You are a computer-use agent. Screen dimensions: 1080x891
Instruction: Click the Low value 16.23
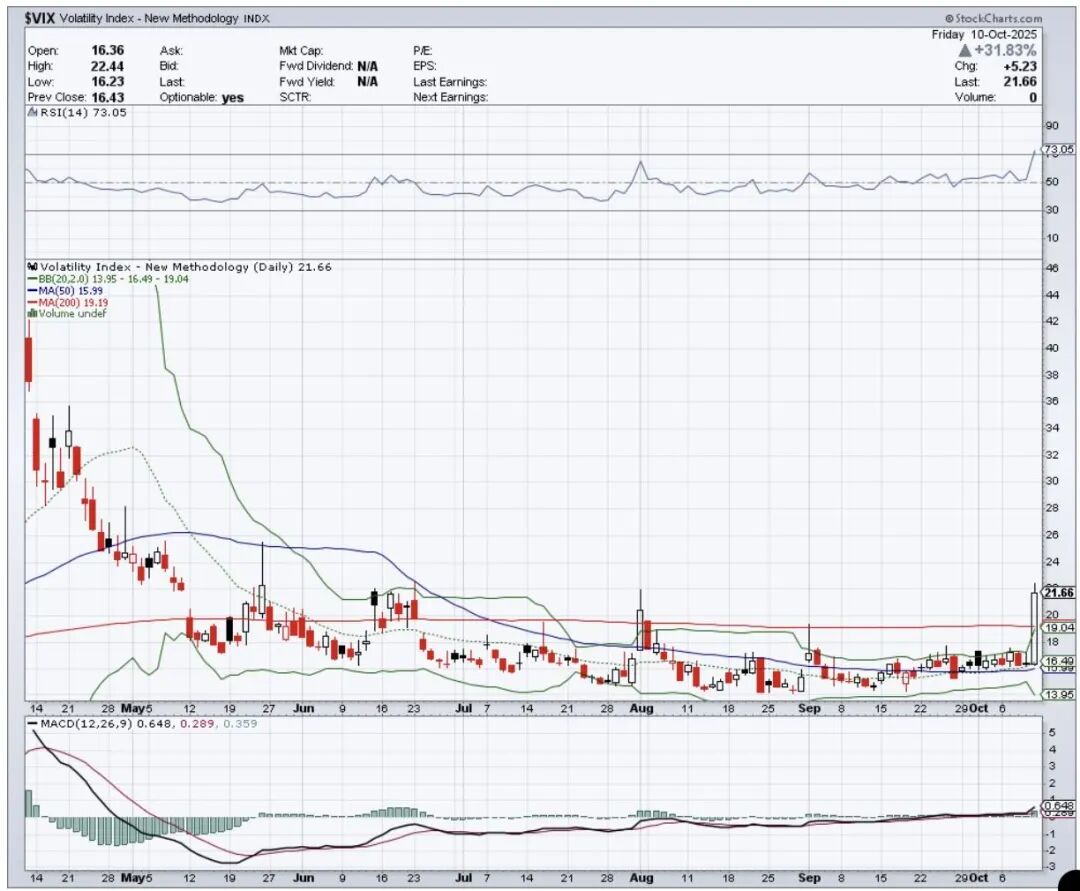(108, 81)
